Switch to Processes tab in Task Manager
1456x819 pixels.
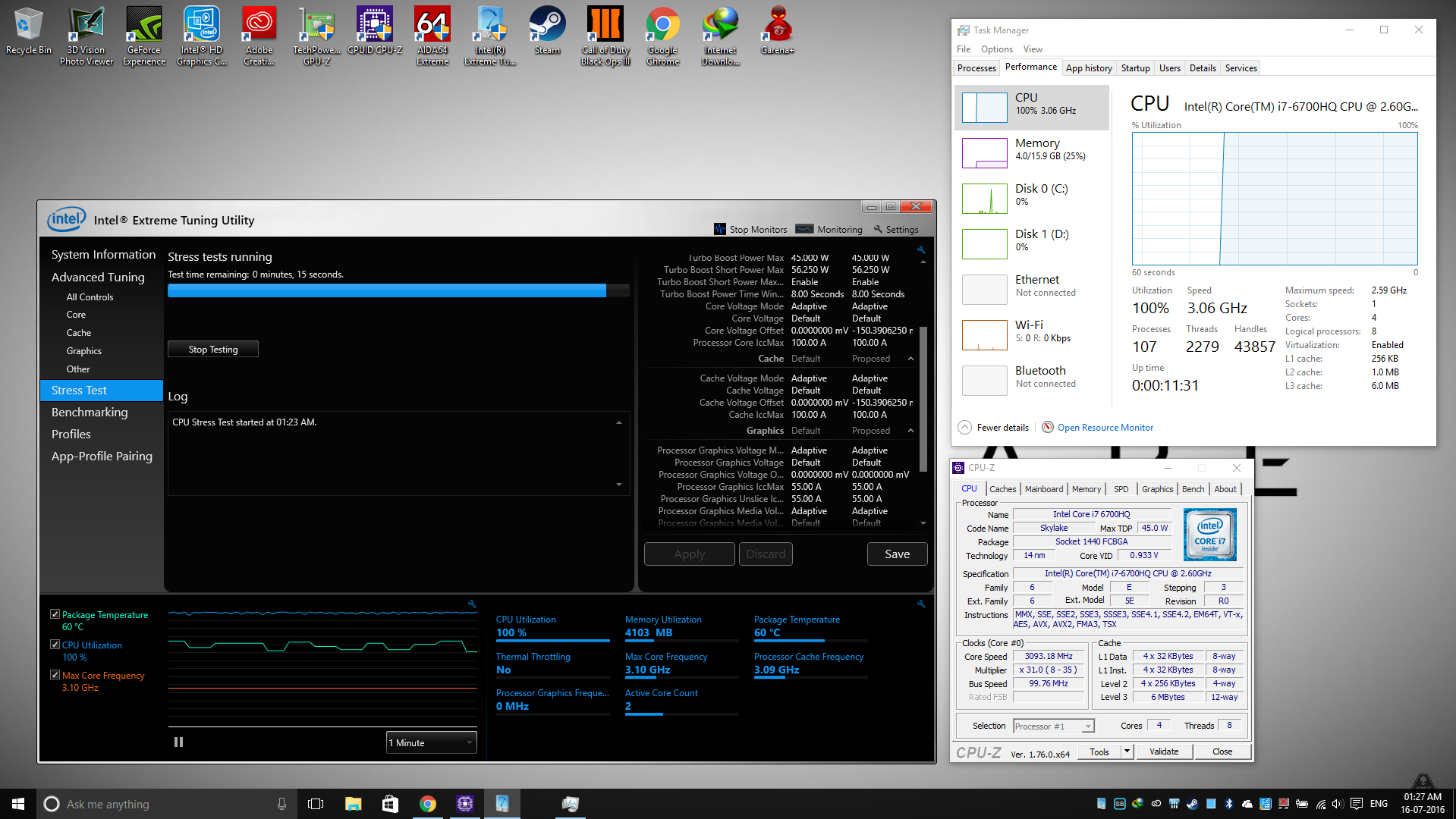(976, 68)
